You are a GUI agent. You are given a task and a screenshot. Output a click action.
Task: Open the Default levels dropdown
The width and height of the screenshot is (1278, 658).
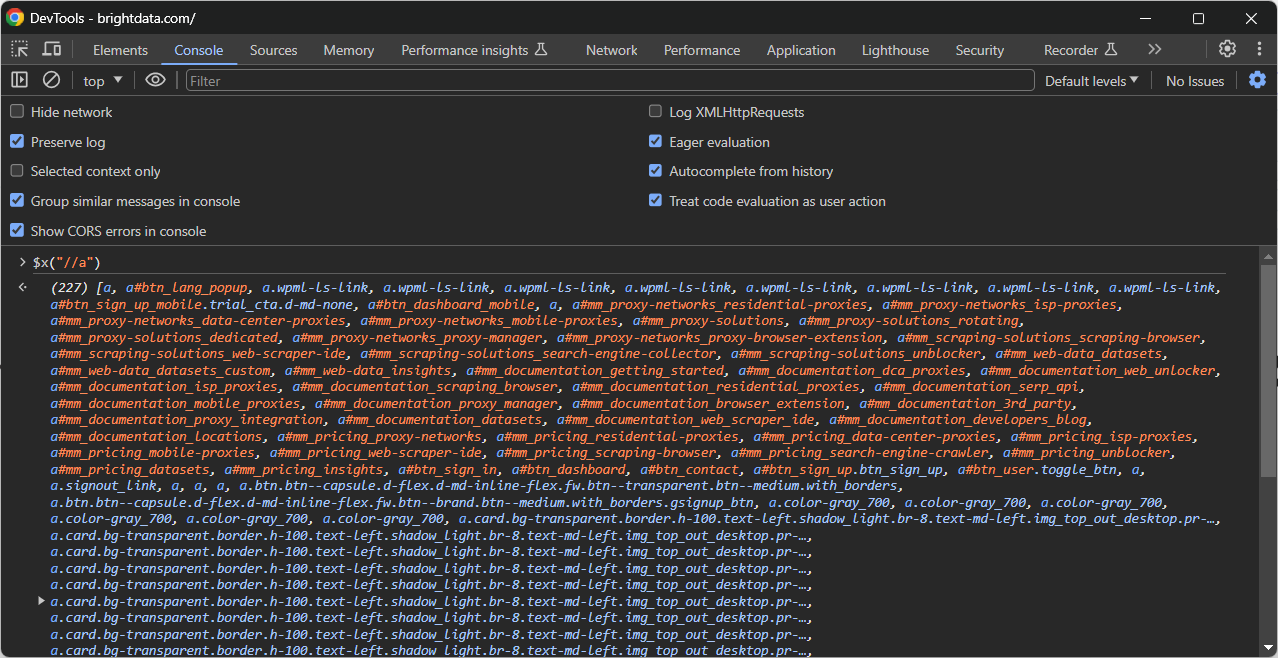tap(1090, 80)
